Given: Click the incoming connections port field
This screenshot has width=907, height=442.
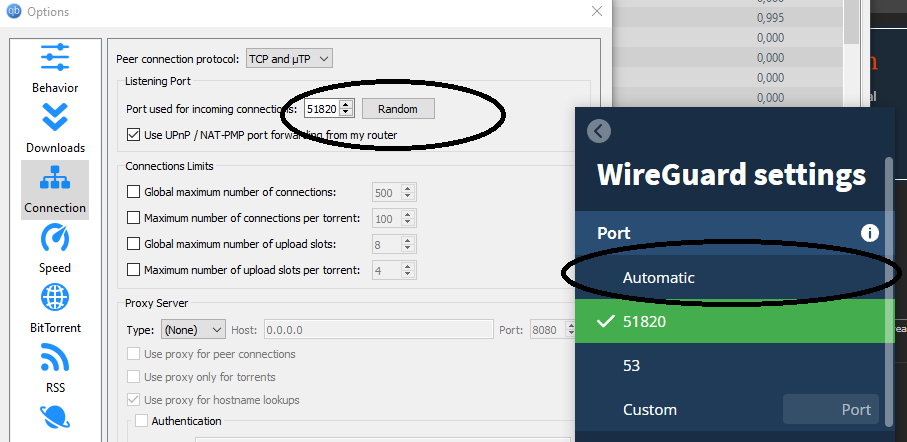Looking at the screenshot, I should point(322,109).
